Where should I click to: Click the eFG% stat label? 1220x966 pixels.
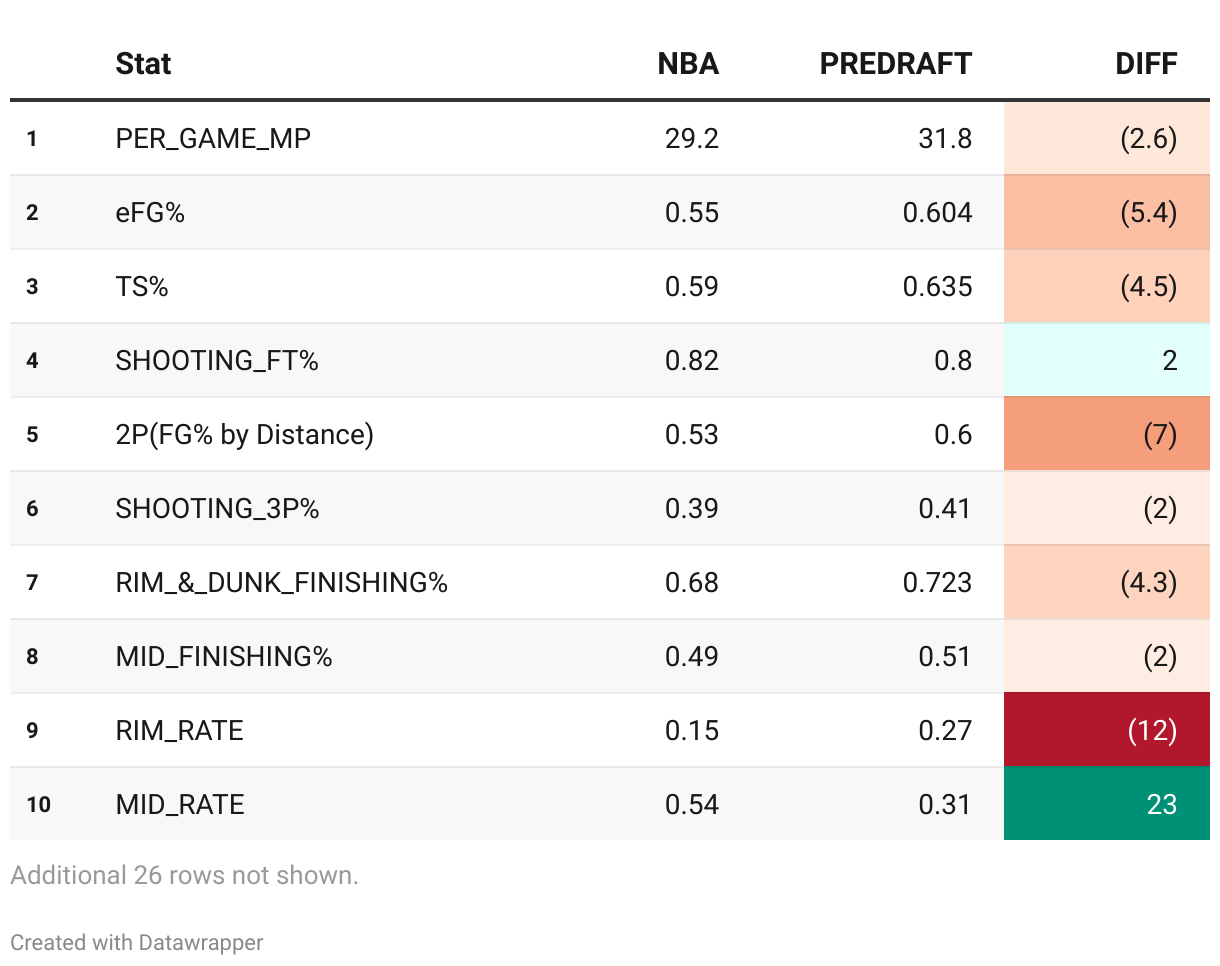coord(150,212)
